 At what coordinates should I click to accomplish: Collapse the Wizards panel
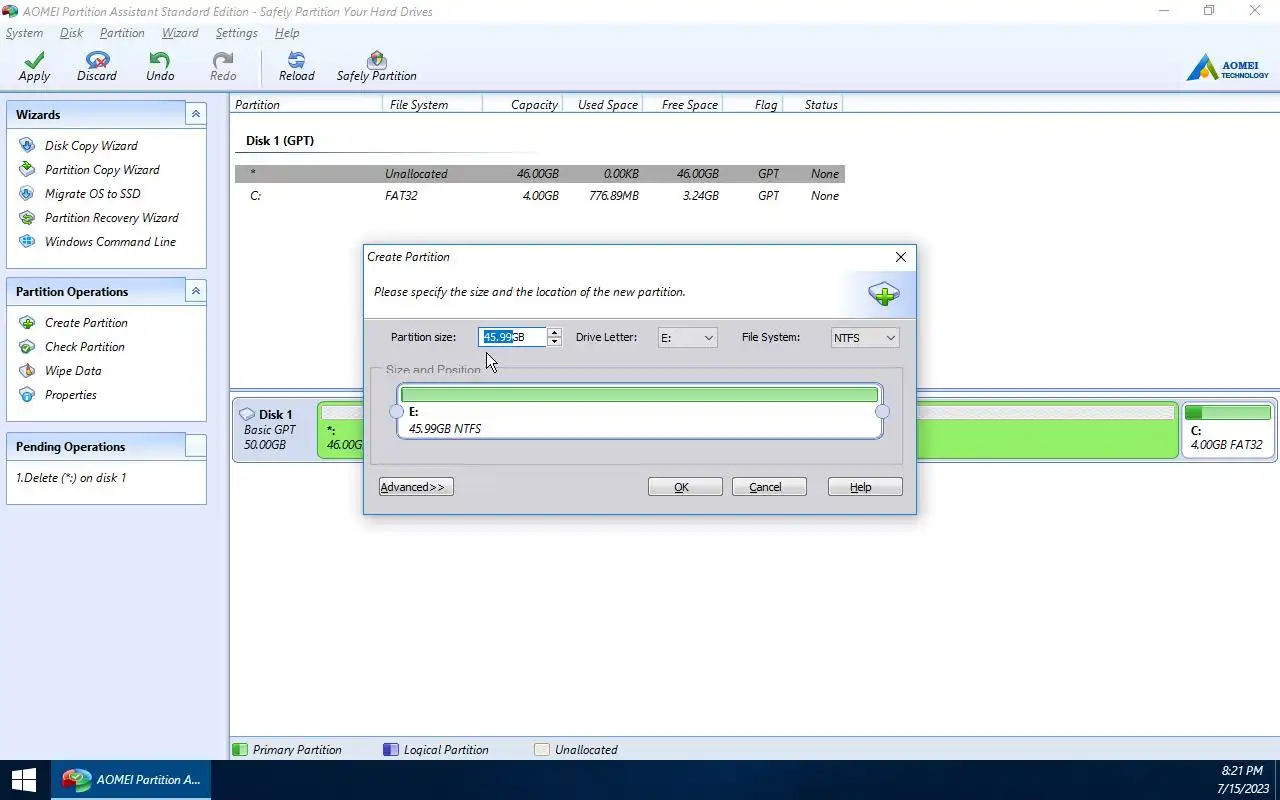196,114
